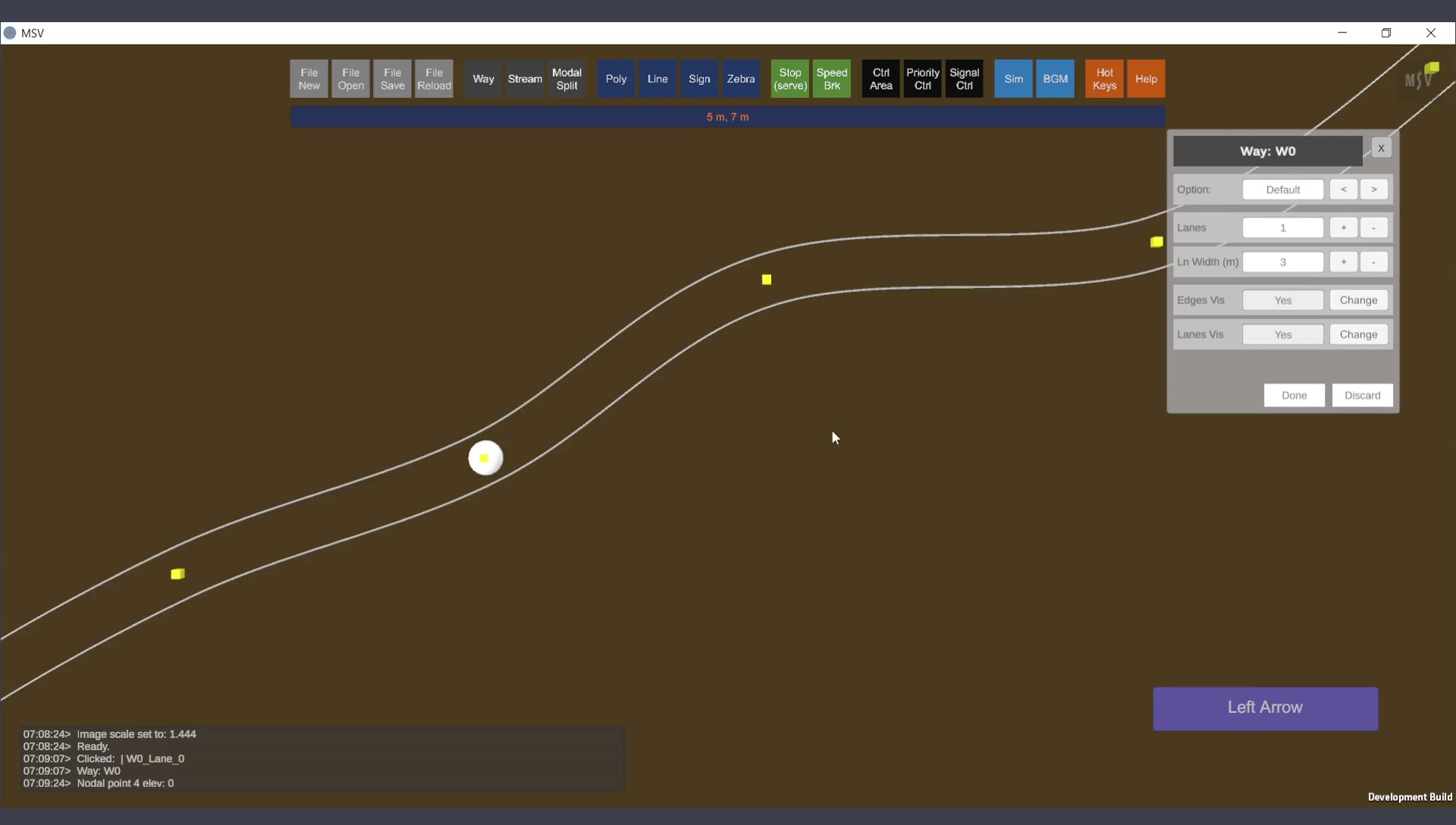Open the Help menu

1146,79
